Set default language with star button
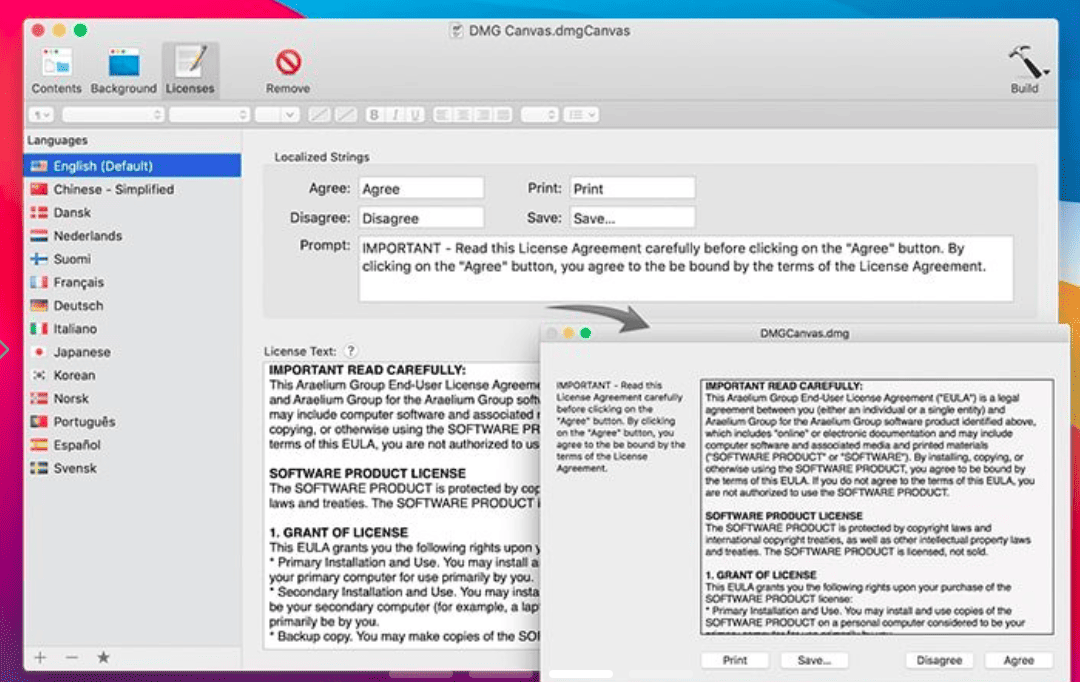Image resolution: width=1080 pixels, height=682 pixels. pyautogui.click(x=103, y=657)
